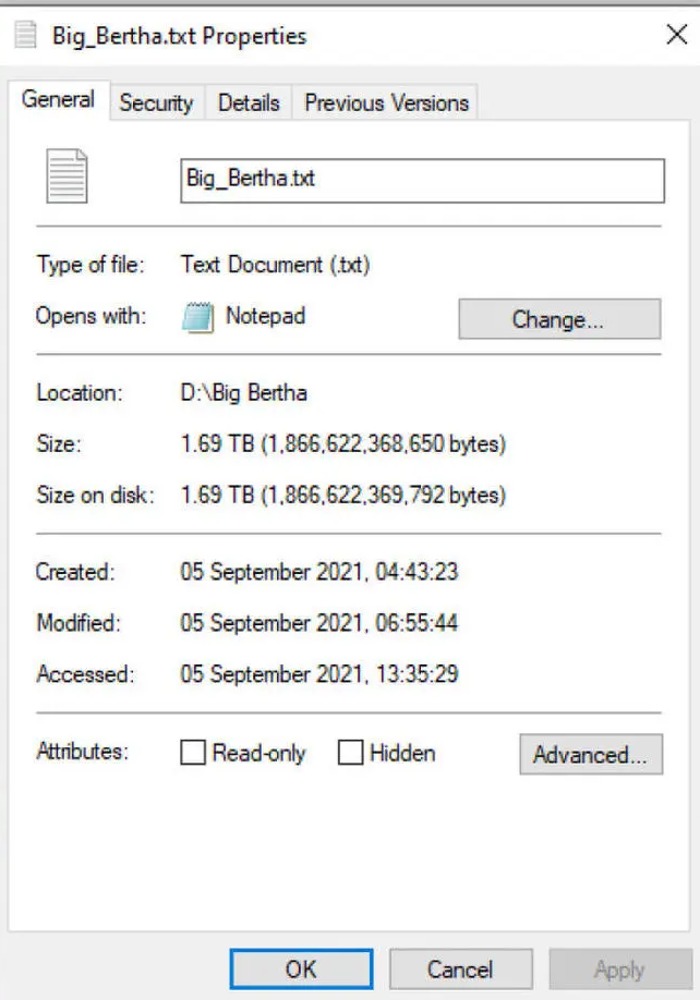Switch to the General tab

[x=58, y=100]
